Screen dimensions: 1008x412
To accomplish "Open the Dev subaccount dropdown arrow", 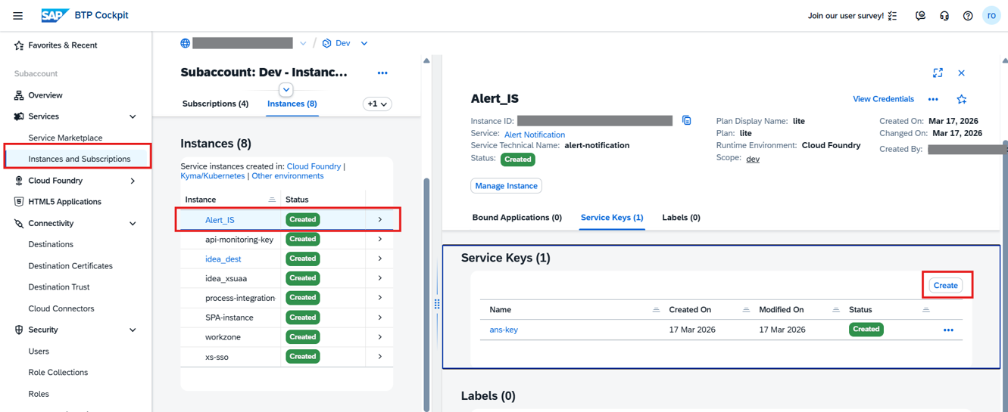I will pyautogui.click(x=364, y=43).
